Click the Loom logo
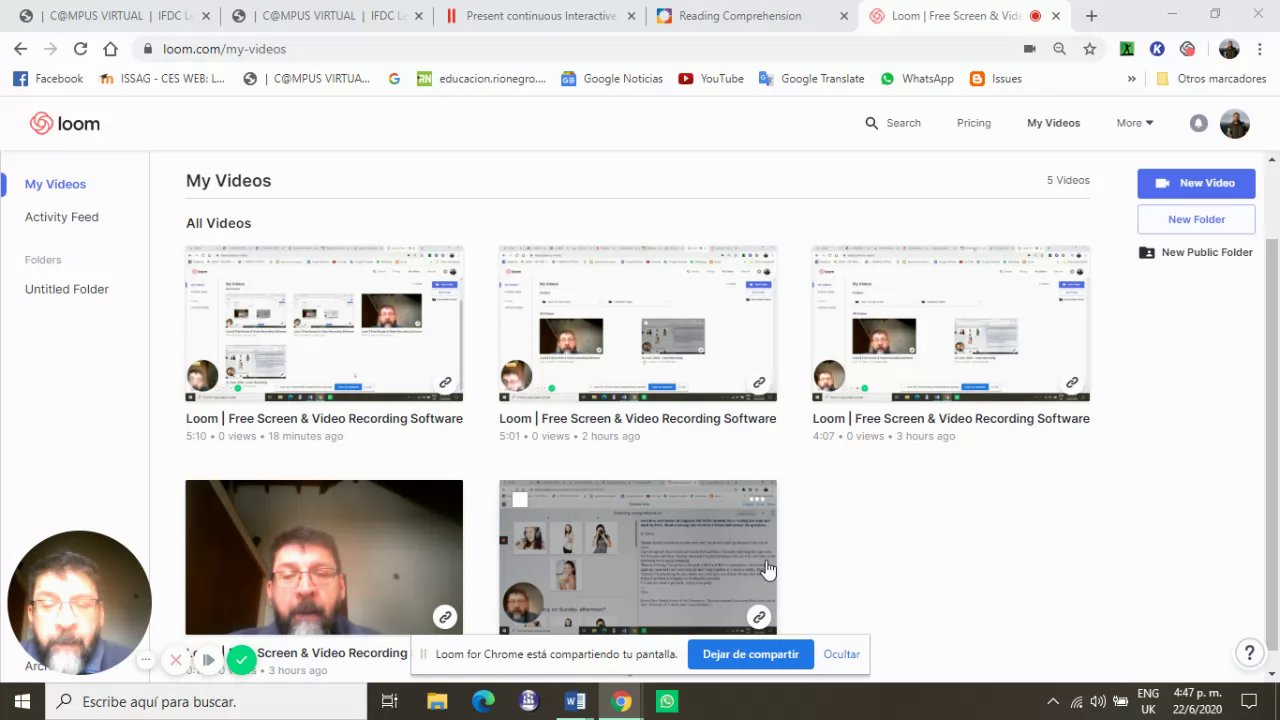The width and height of the screenshot is (1280, 720). pos(65,123)
